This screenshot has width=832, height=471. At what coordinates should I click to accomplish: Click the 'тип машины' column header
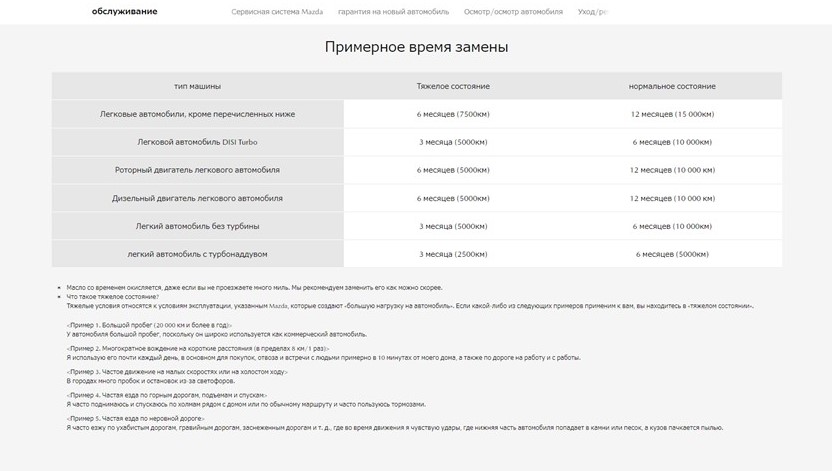pos(197,86)
